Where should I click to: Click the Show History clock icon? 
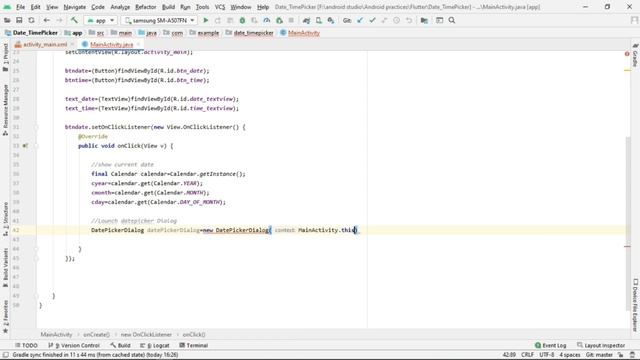click(x=396, y=20)
